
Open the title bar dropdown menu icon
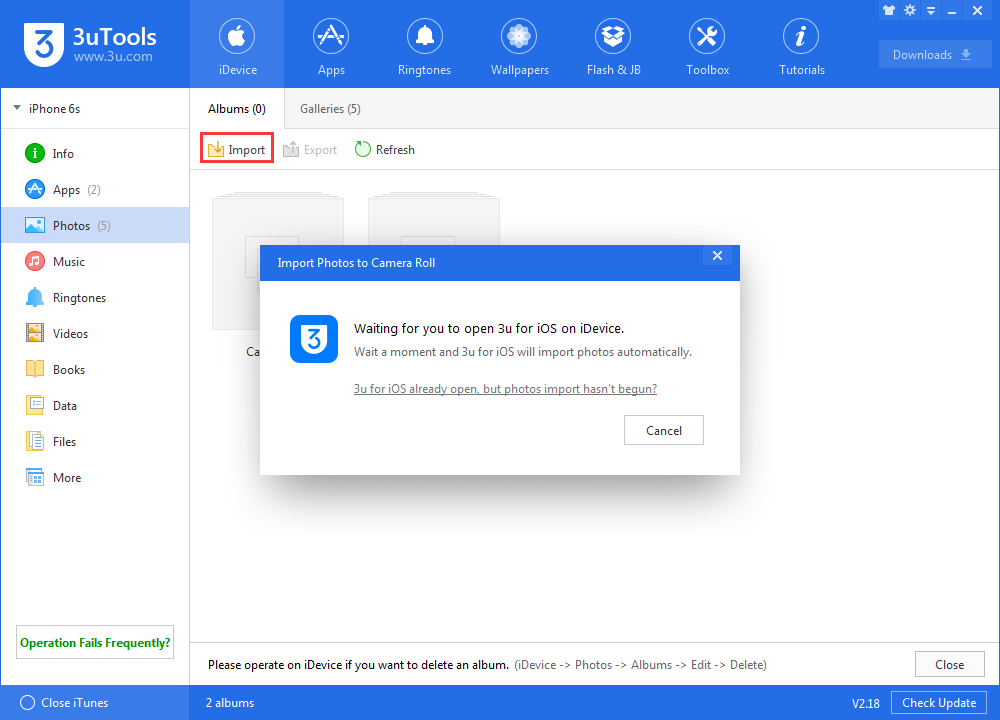point(931,11)
